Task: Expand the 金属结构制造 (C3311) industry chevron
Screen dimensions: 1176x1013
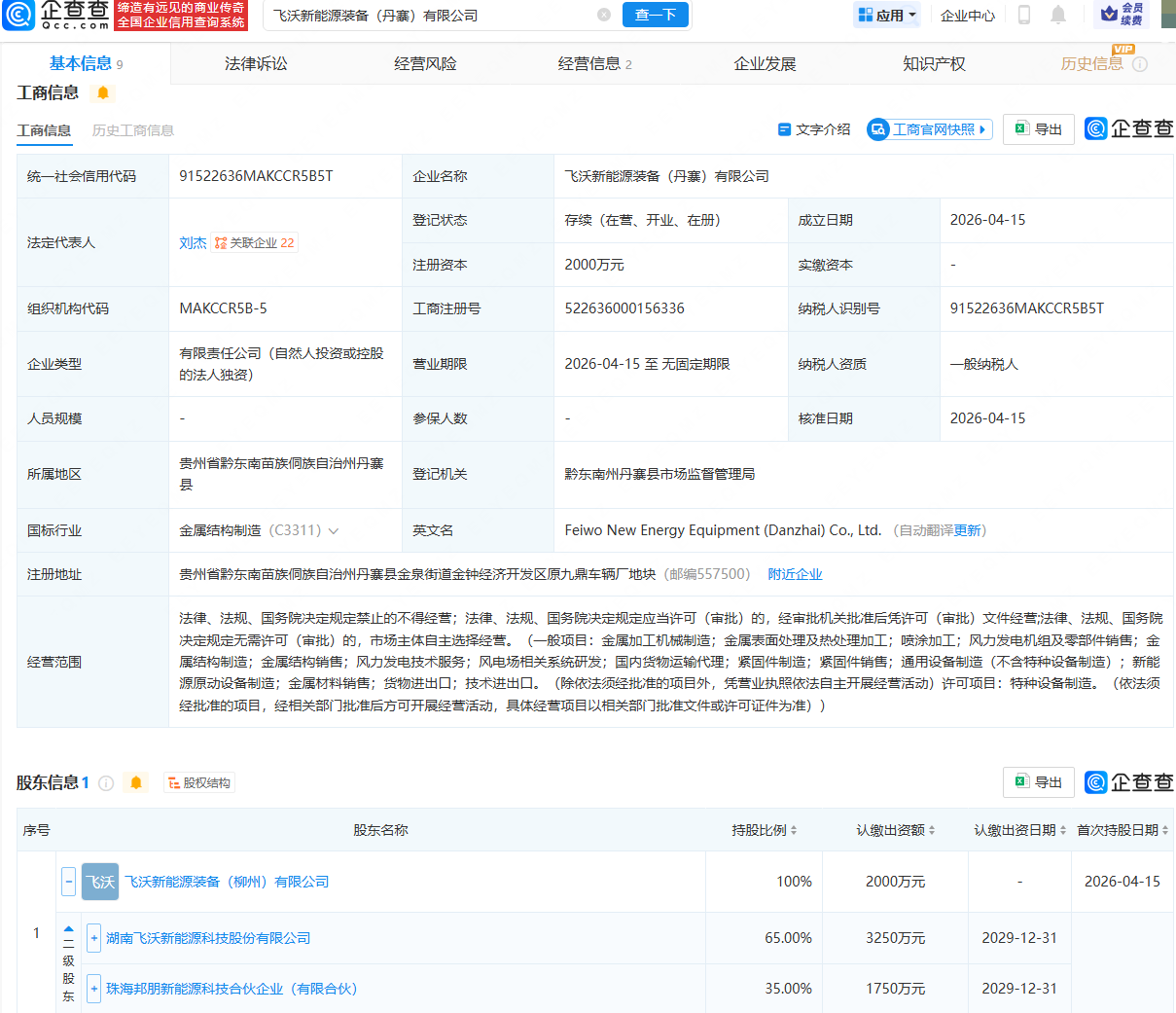Action: pos(334,531)
